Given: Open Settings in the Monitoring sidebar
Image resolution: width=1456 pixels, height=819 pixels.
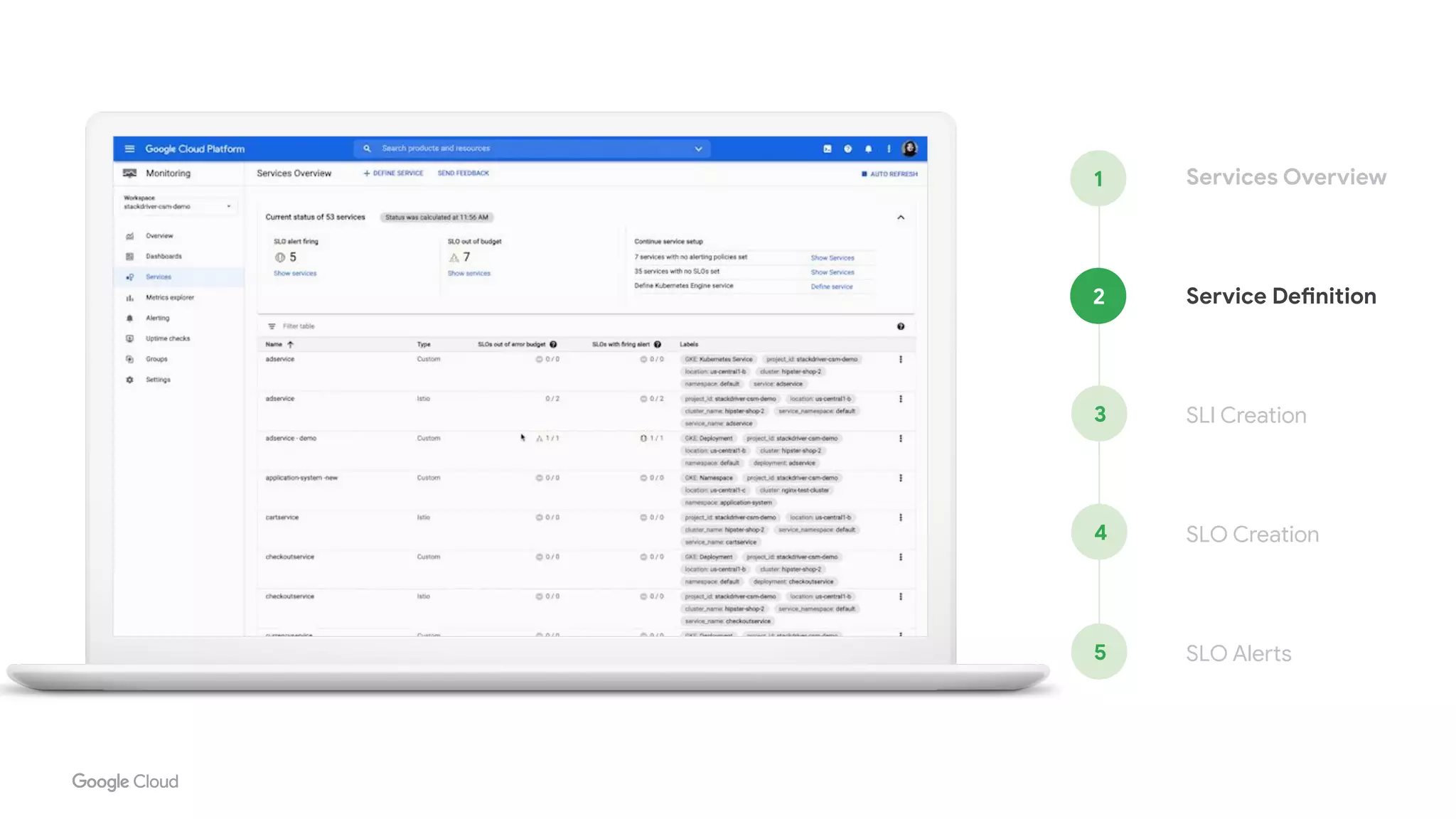Looking at the screenshot, I should click(x=158, y=380).
